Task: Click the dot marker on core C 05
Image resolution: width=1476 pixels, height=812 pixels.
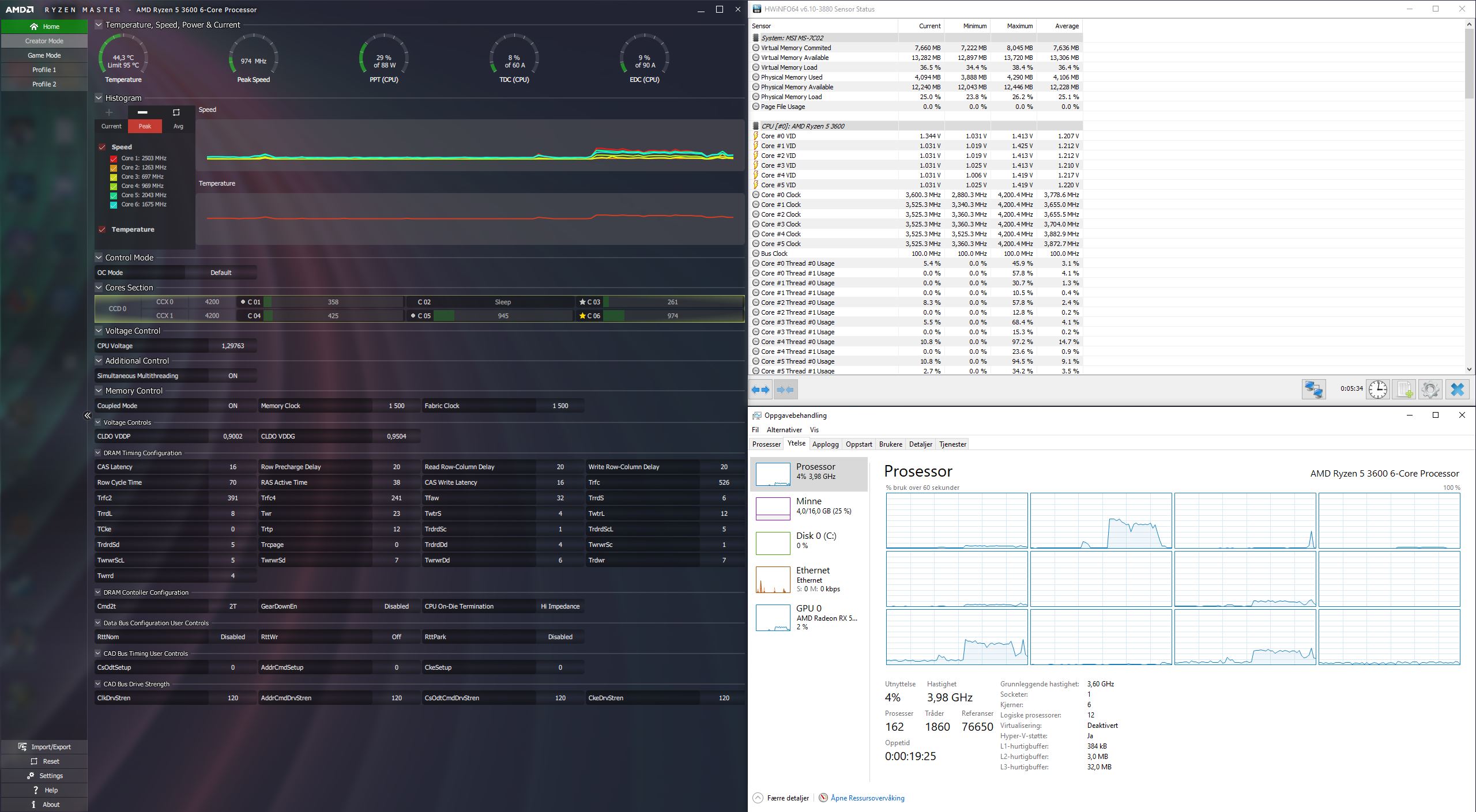Action: tap(413, 316)
